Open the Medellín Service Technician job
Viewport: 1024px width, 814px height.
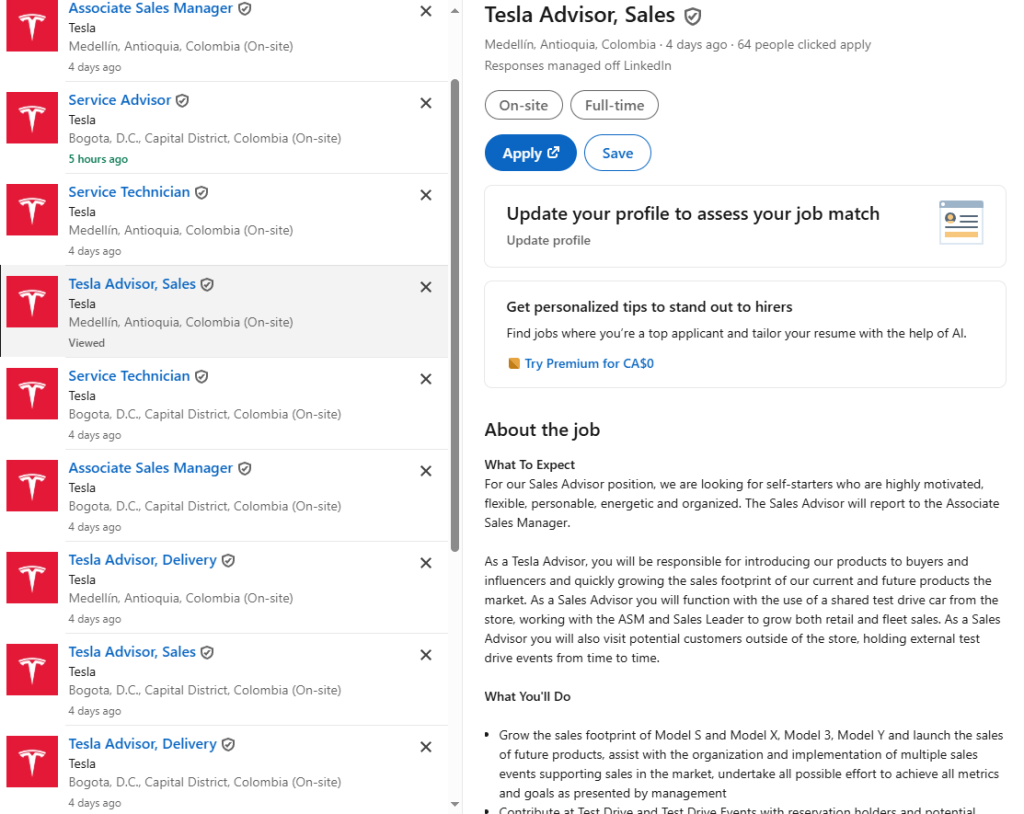(x=129, y=192)
